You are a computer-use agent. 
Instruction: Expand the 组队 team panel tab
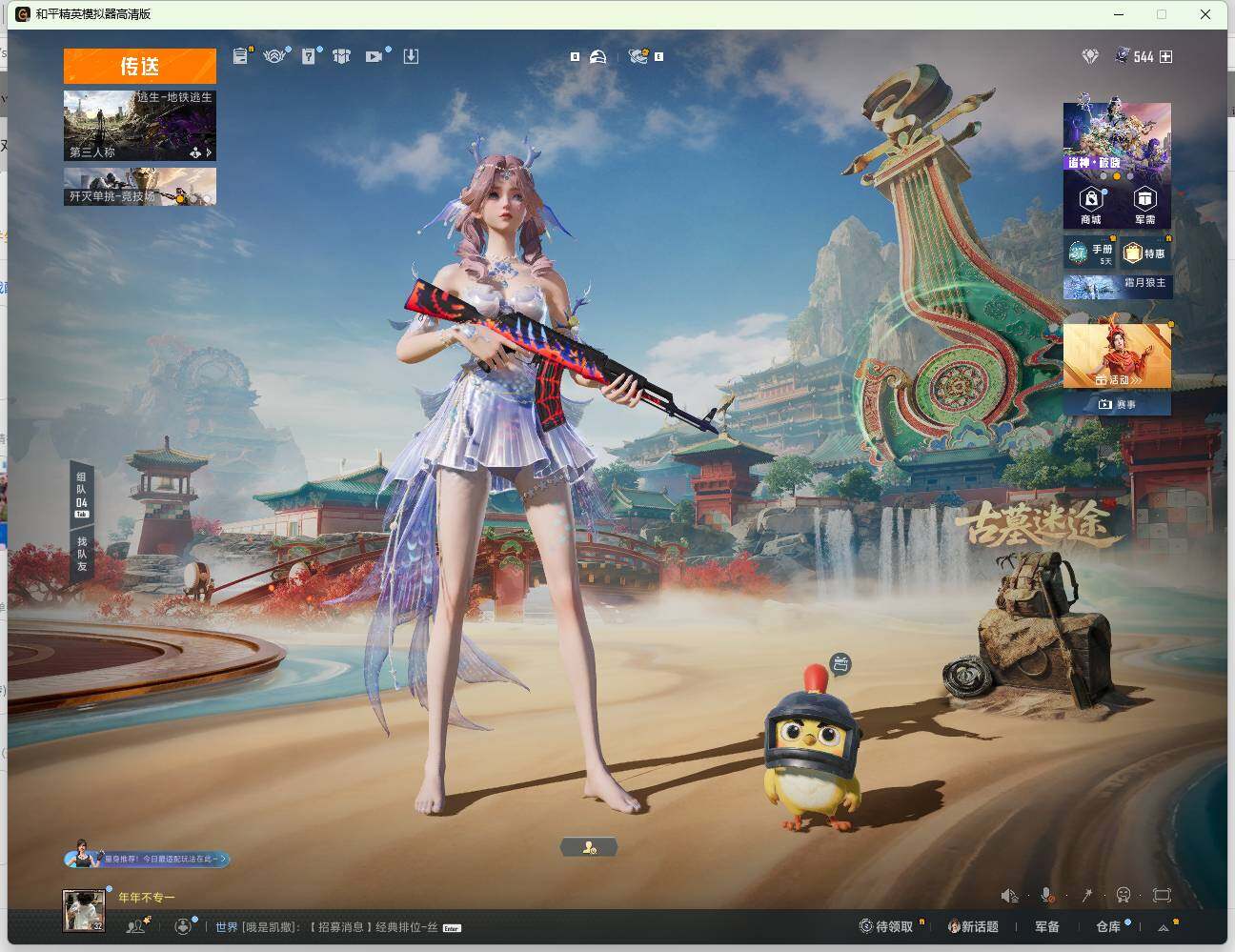tap(82, 494)
